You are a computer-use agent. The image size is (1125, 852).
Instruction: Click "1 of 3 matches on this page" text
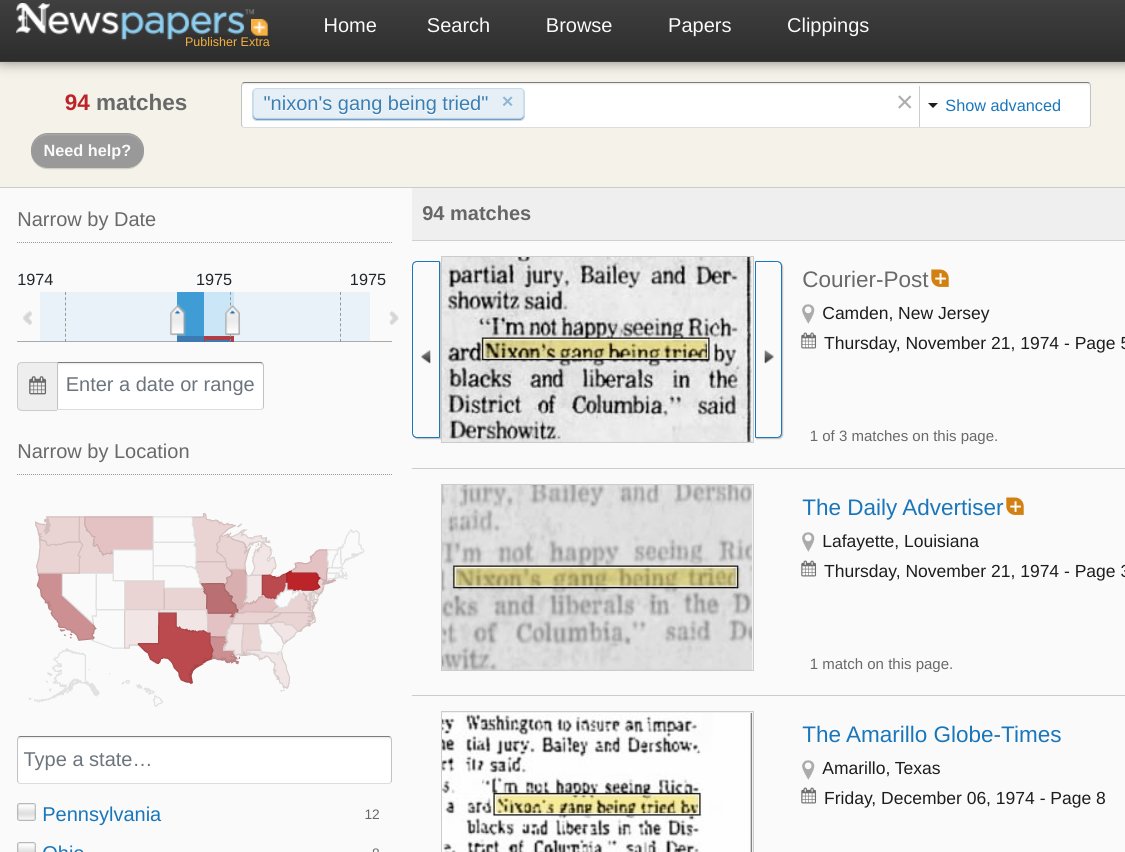tap(903, 436)
